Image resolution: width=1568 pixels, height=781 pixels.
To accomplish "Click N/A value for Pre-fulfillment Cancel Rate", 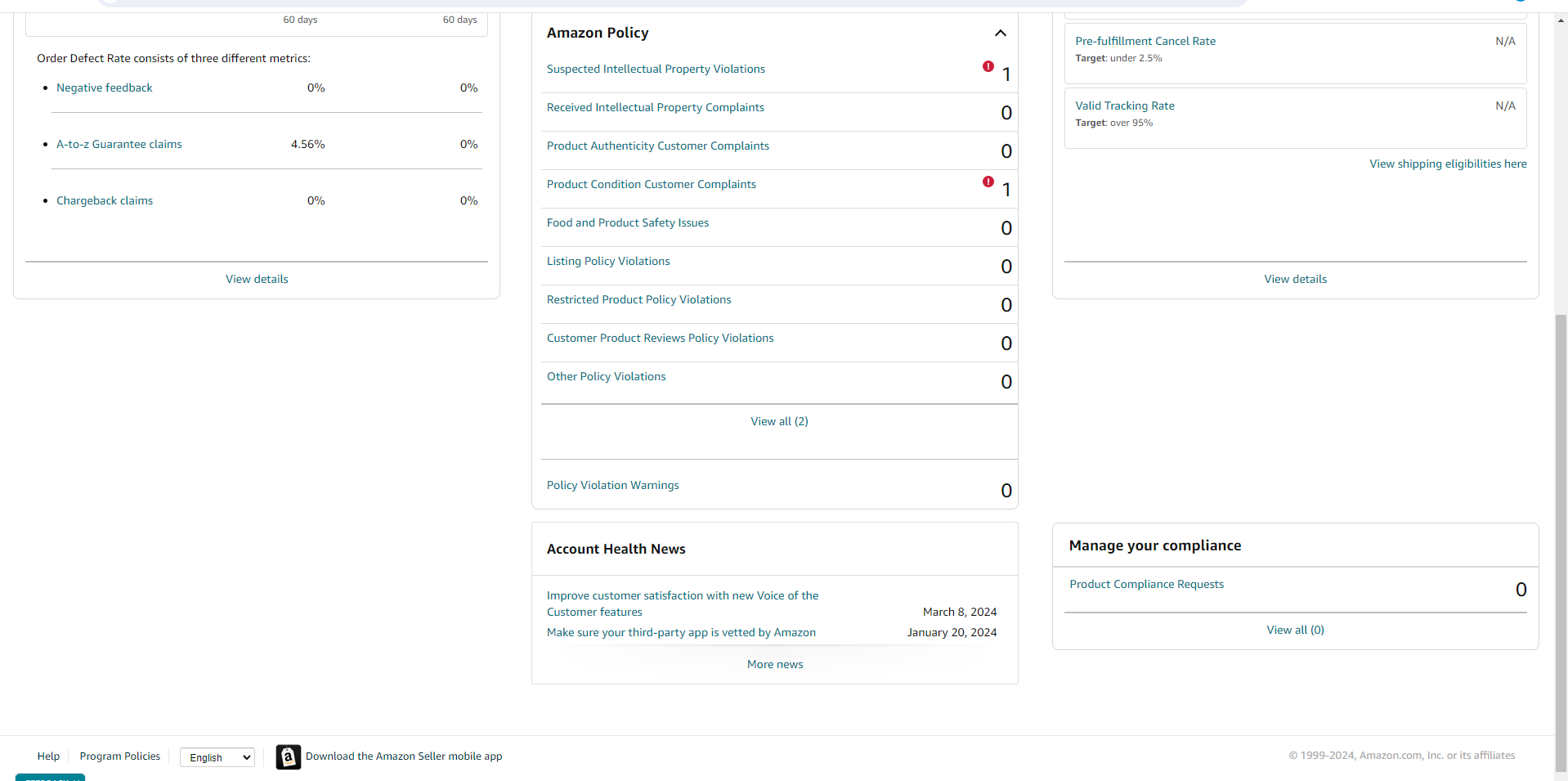I will [x=1505, y=41].
